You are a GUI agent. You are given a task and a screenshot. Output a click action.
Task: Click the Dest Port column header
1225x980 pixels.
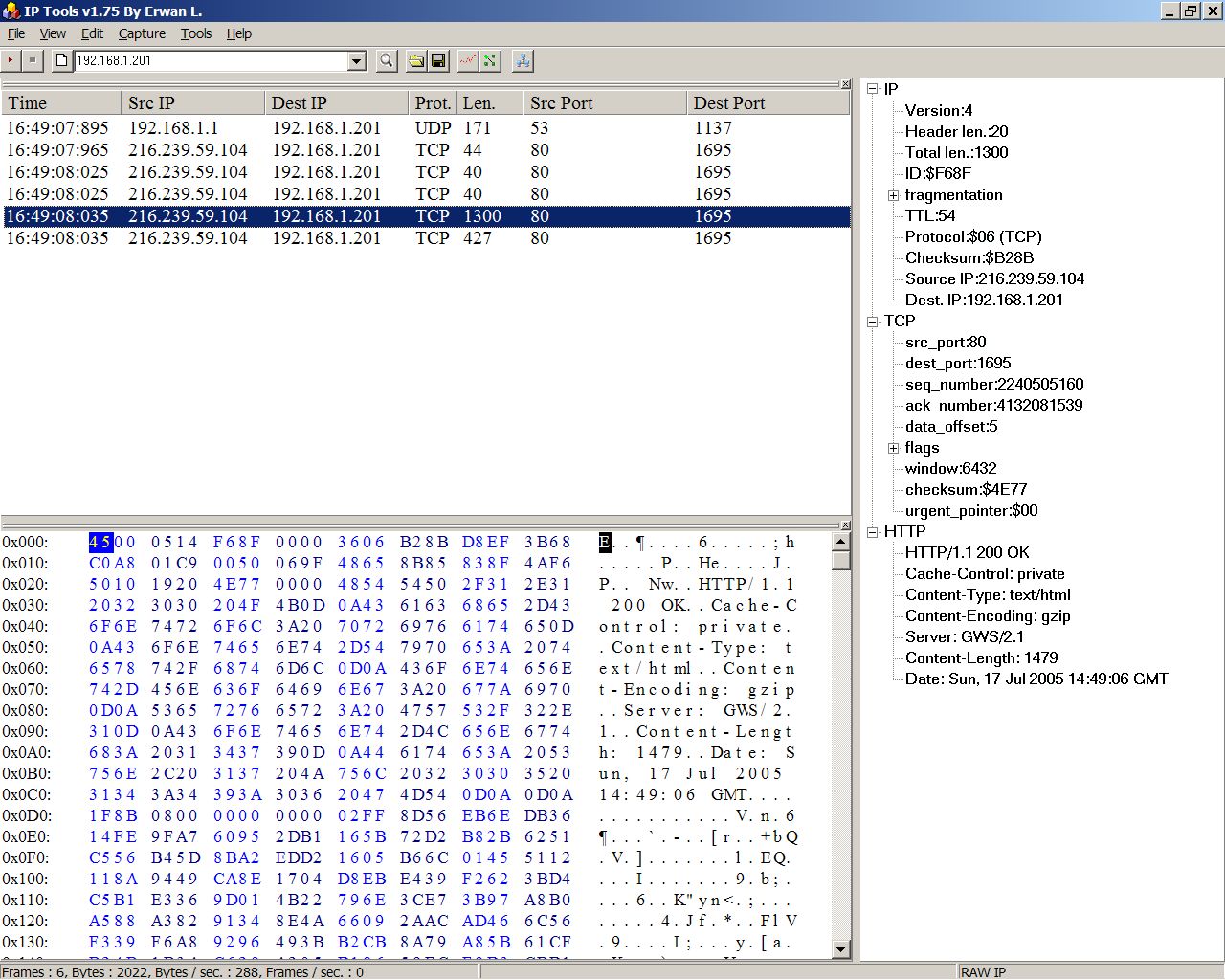(x=766, y=103)
